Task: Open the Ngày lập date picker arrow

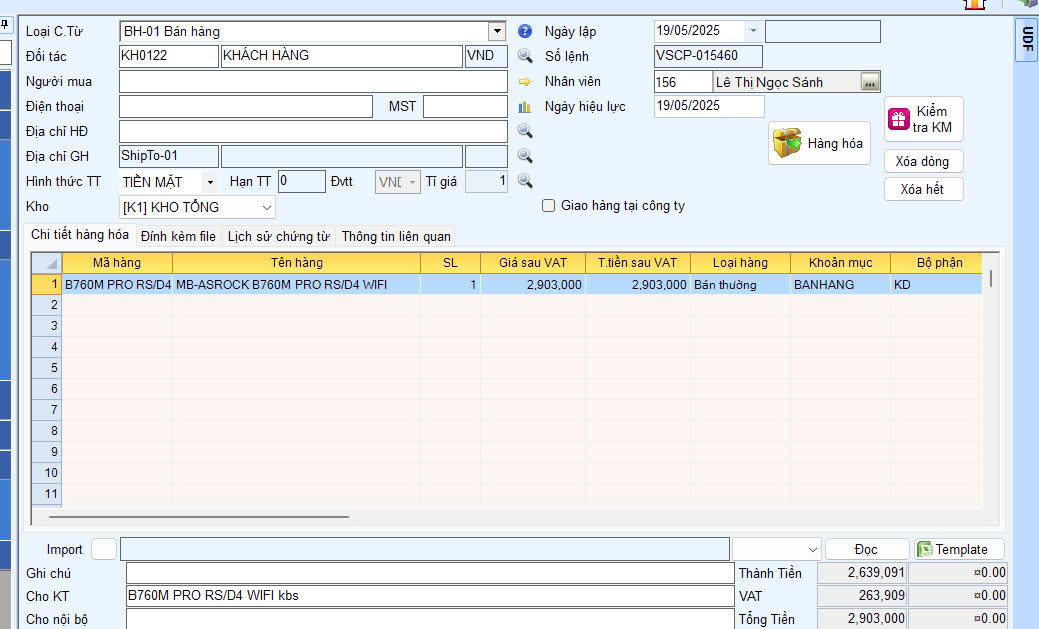Action: pyautogui.click(x=753, y=31)
